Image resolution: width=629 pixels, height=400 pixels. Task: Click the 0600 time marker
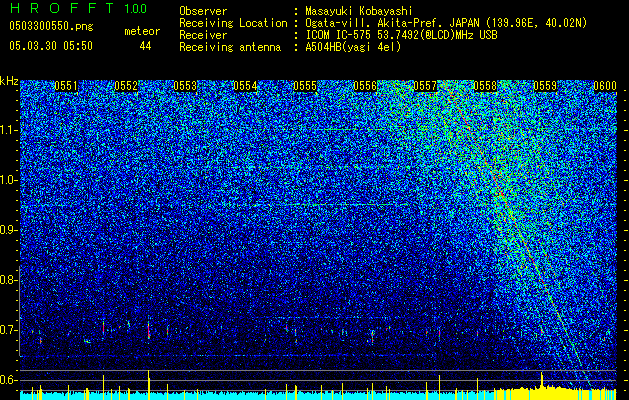click(x=605, y=86)
